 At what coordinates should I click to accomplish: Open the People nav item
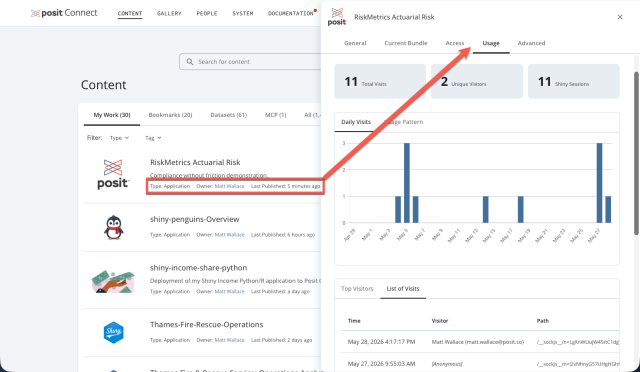[207, 13]
